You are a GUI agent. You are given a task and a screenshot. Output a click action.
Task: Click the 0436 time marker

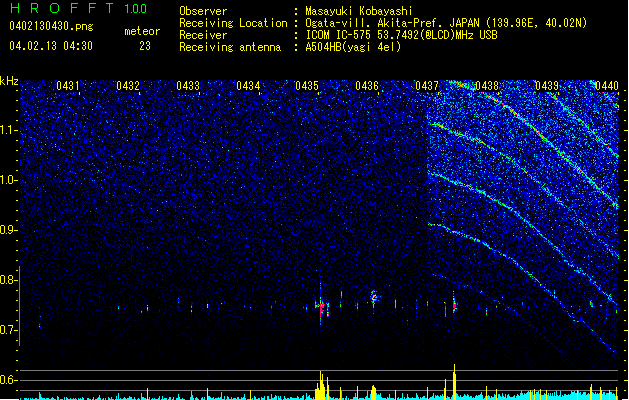pos(367,86)
